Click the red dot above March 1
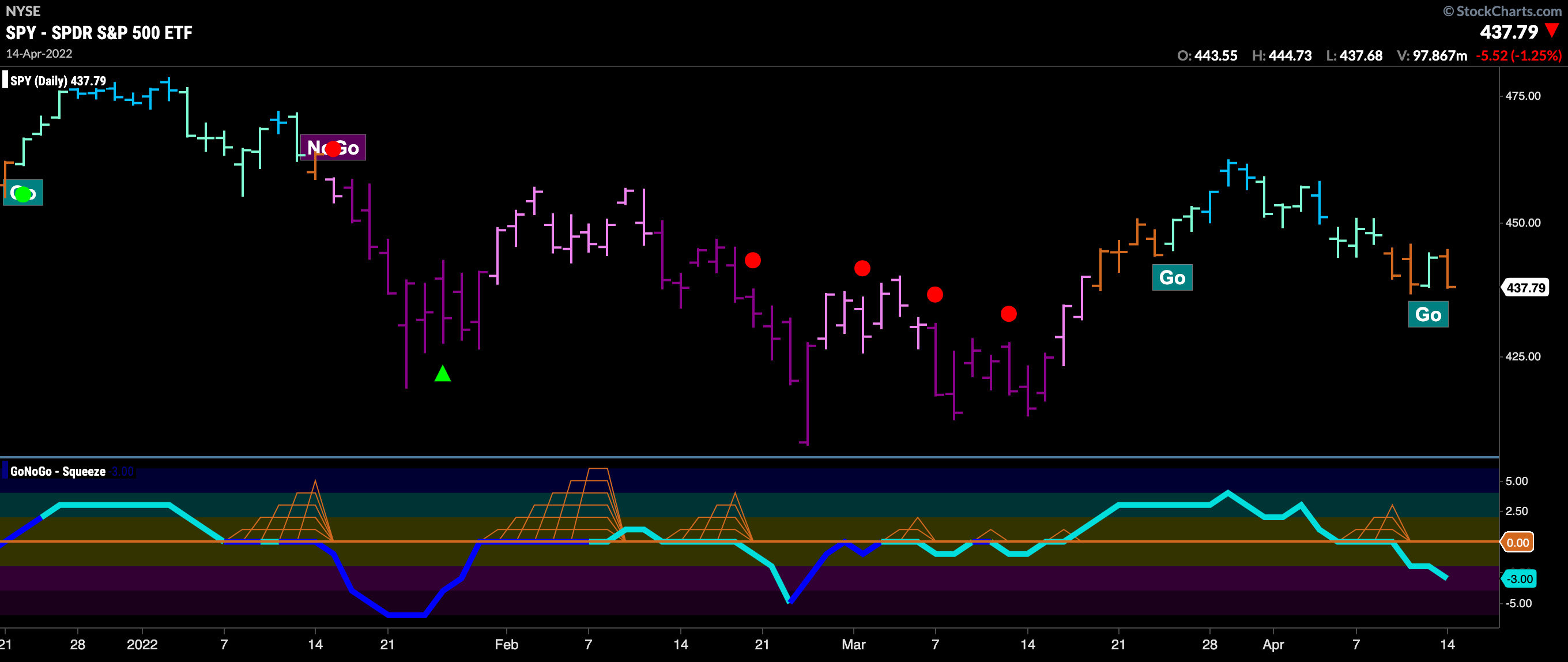 (x=862, y=268)
